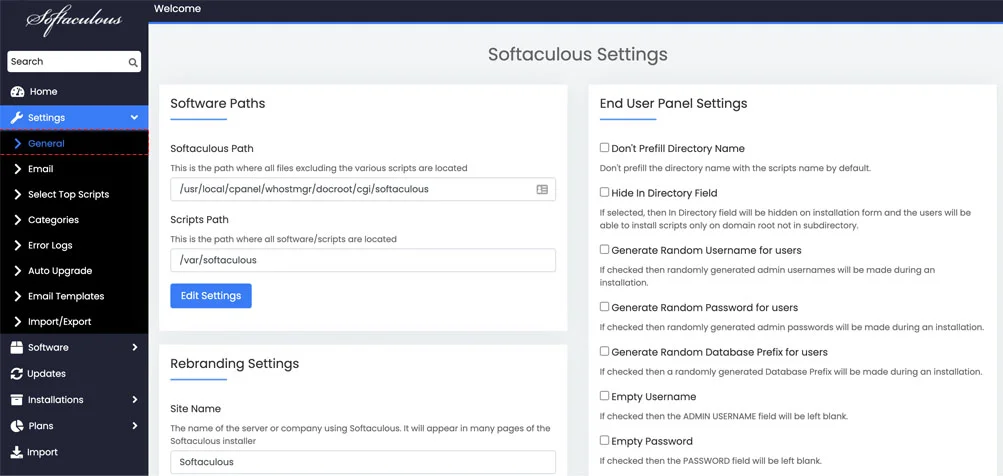Viewport: 1003px width, 476px height.
Task: Click the Softaculous Path input field
Action: pos(363,189)
